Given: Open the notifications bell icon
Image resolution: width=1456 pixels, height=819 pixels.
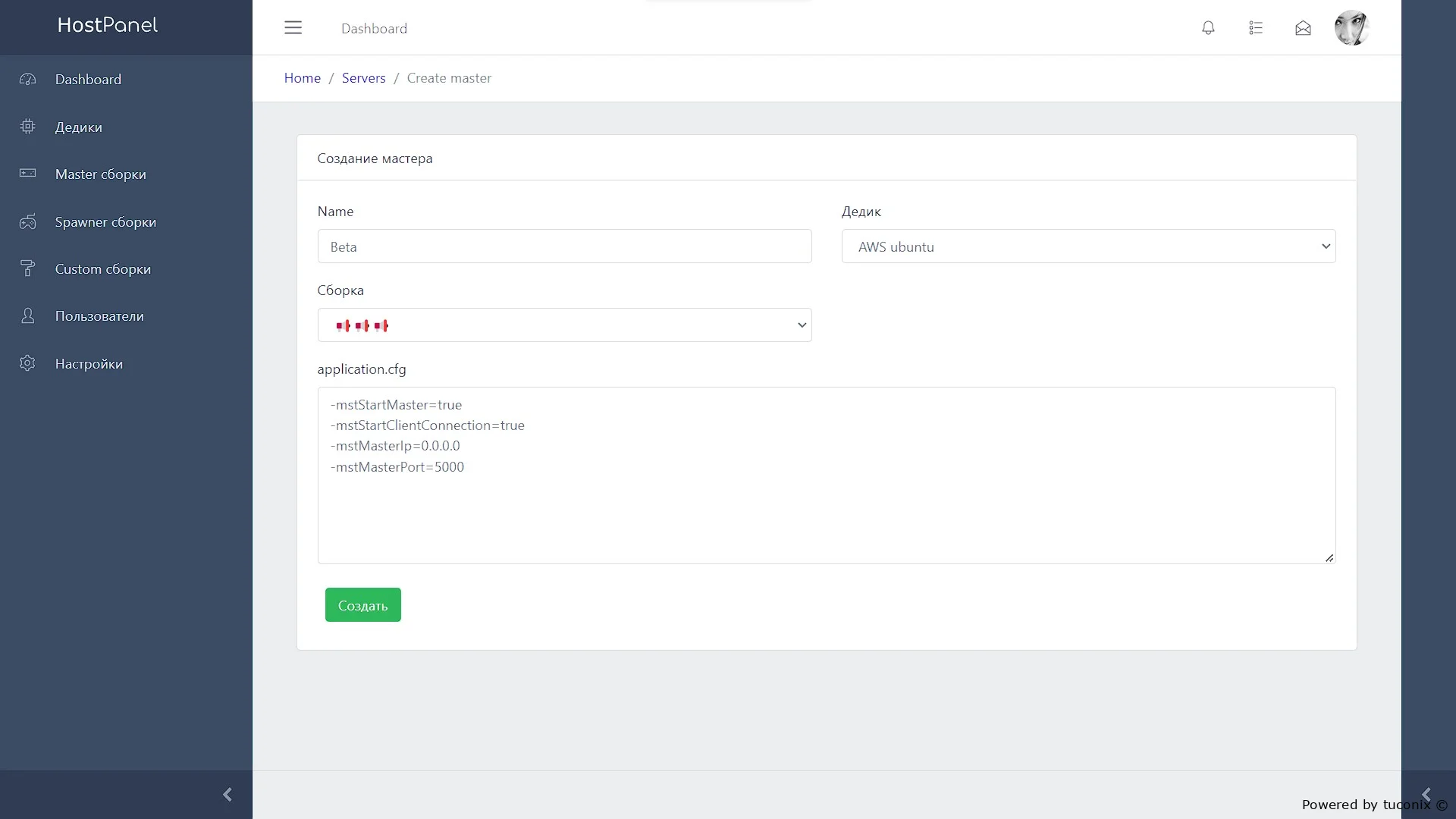Looking at the screenshot, I should 1208,28.
